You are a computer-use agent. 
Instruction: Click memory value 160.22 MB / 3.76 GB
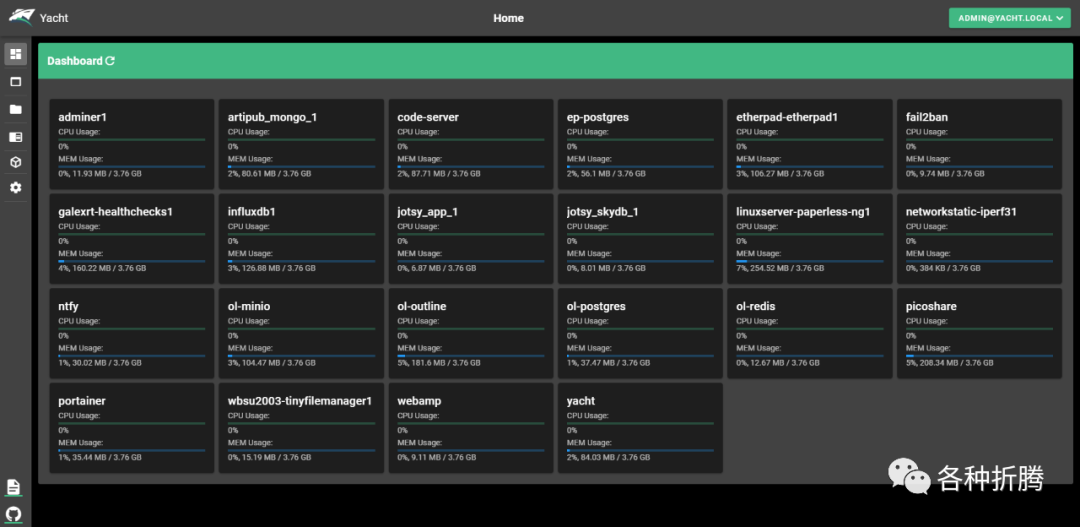click(109, 268)
